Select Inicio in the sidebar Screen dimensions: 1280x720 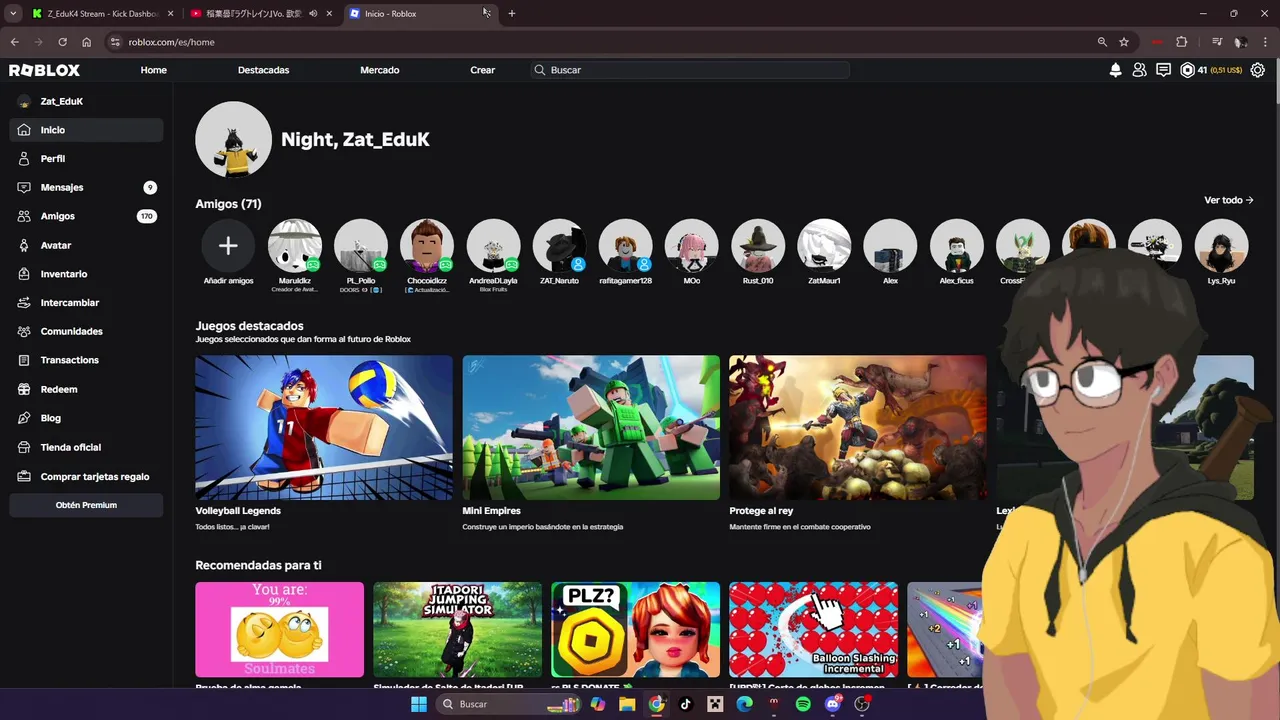tap(86, 130)
